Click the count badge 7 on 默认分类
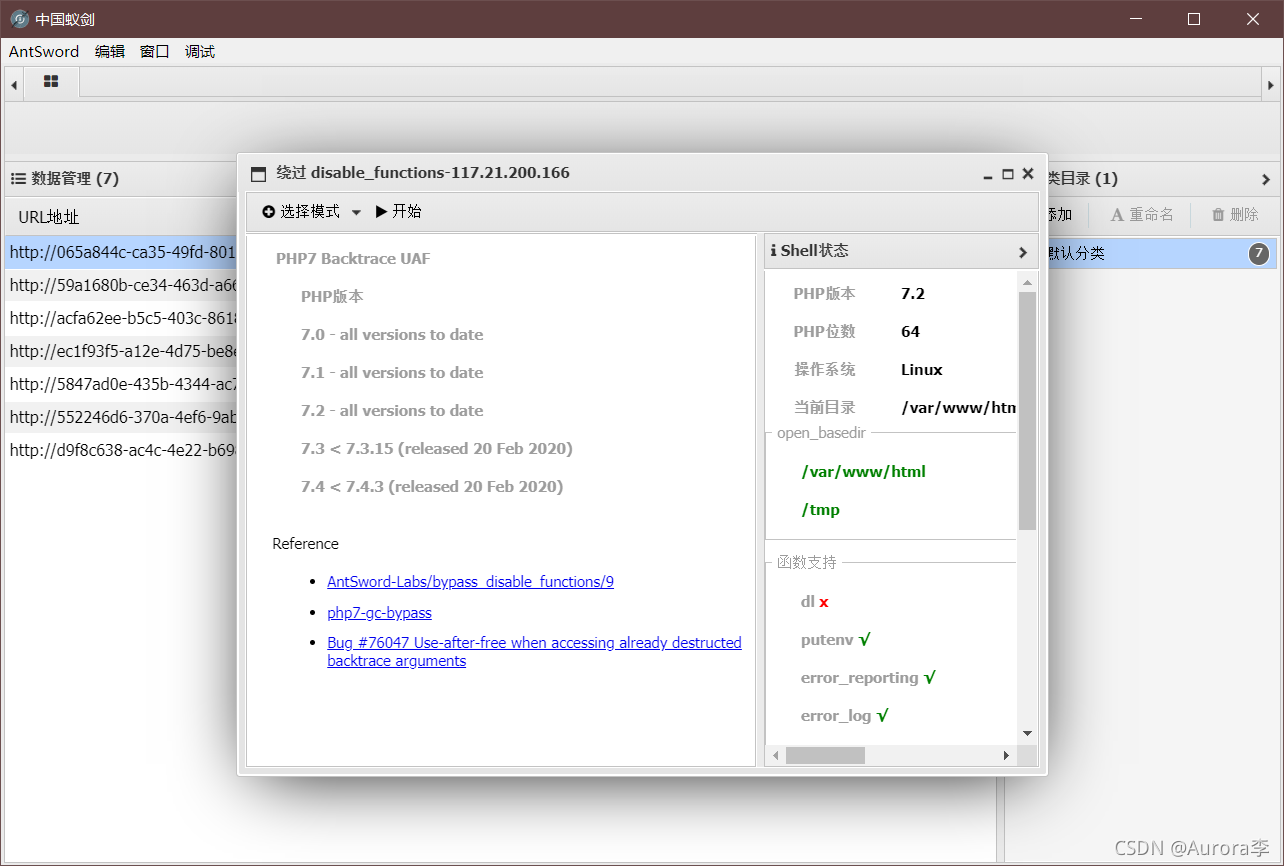Image resolution: width=1284 pixels, height=866 pixels. click(x=1259, y=253)
